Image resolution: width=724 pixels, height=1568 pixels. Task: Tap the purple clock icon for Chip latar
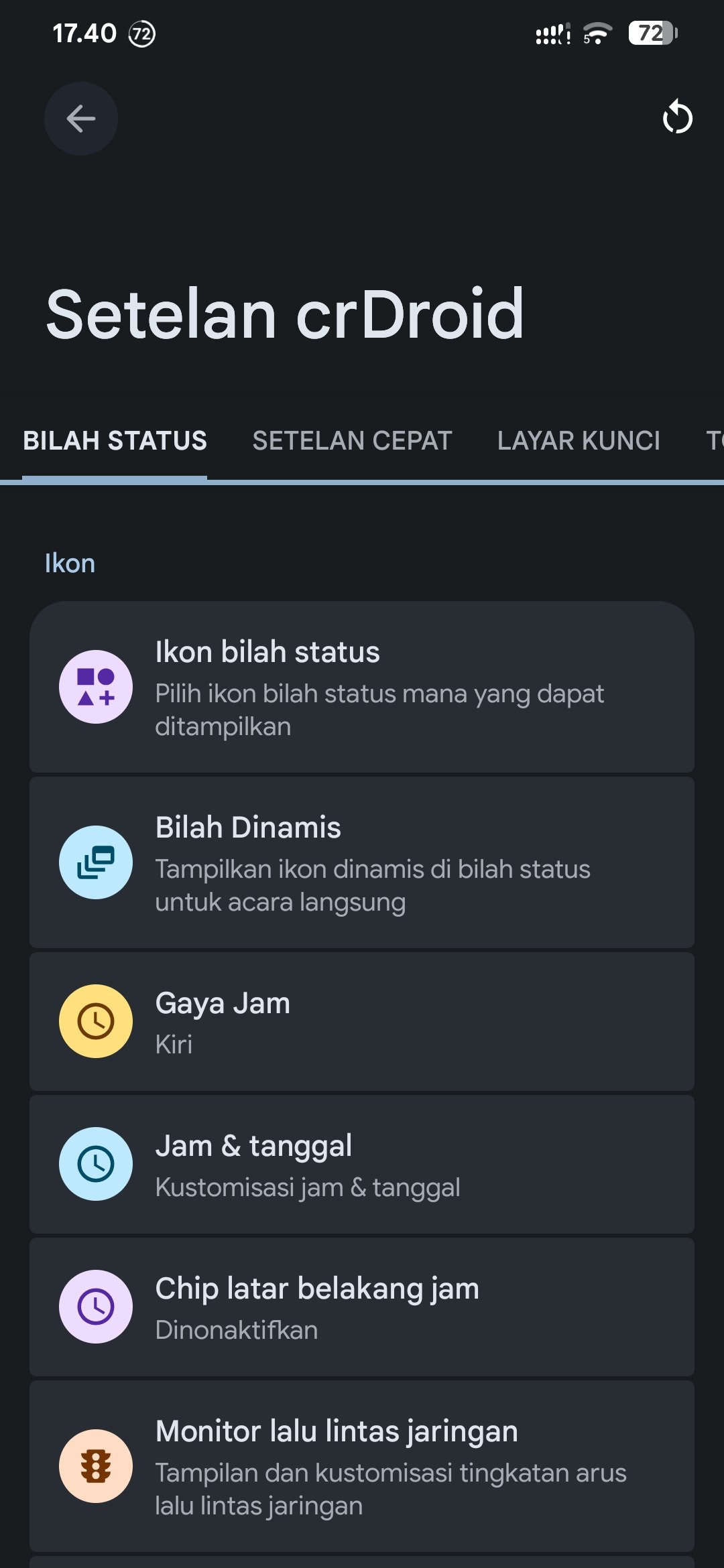tap(96, 1307)
